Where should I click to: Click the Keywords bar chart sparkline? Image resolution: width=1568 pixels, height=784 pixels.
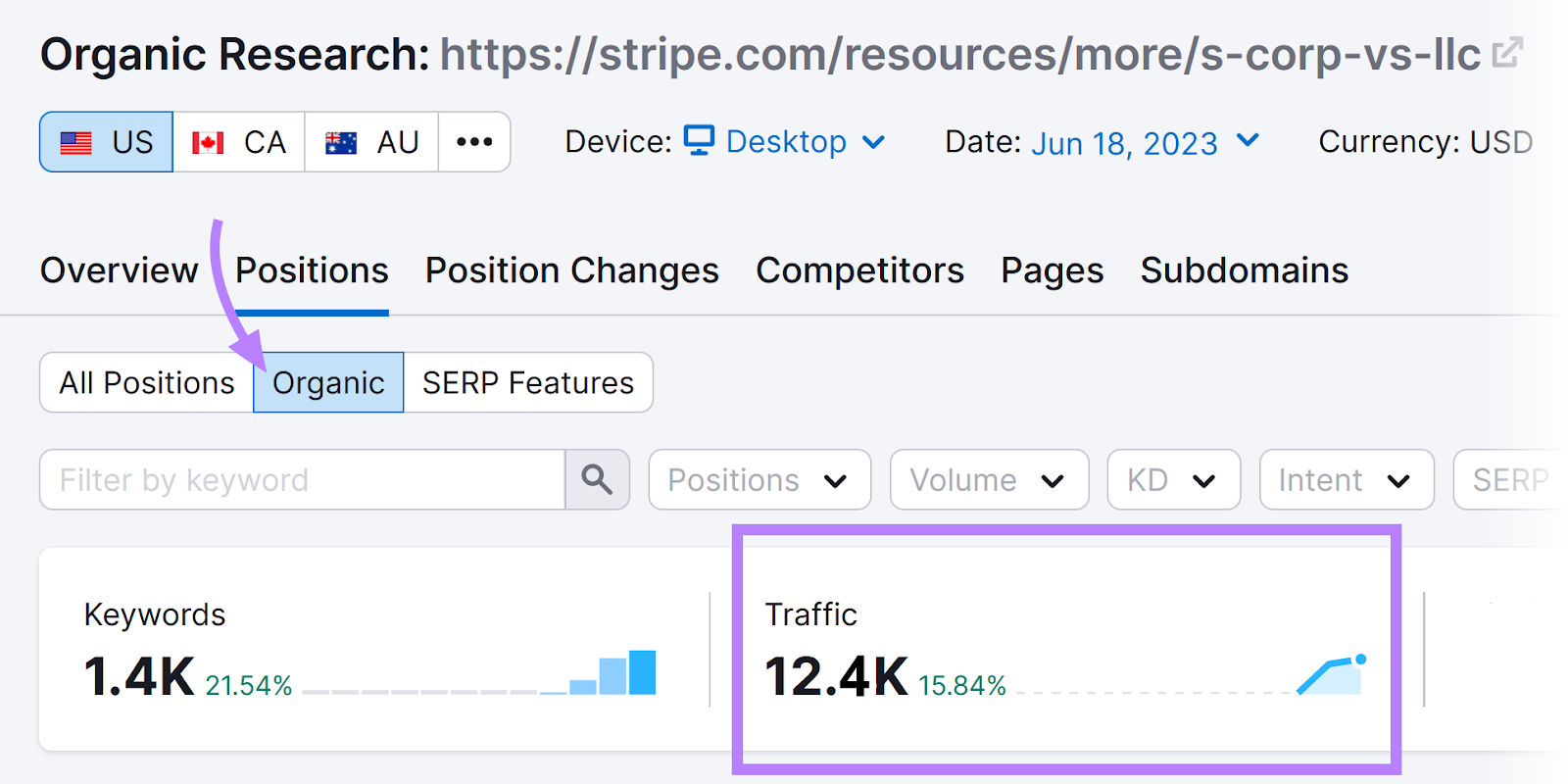tap(612, 673)
